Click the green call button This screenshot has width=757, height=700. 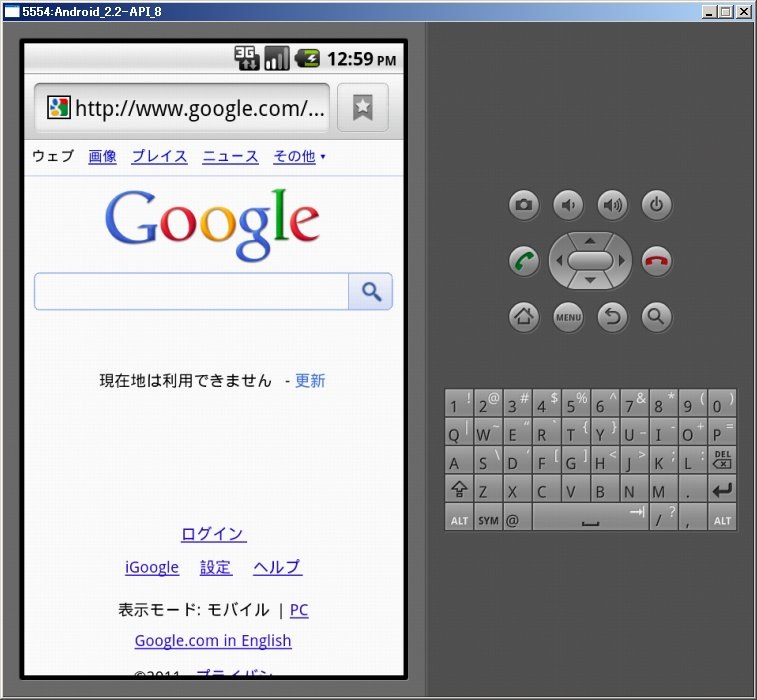click(524, 261)
